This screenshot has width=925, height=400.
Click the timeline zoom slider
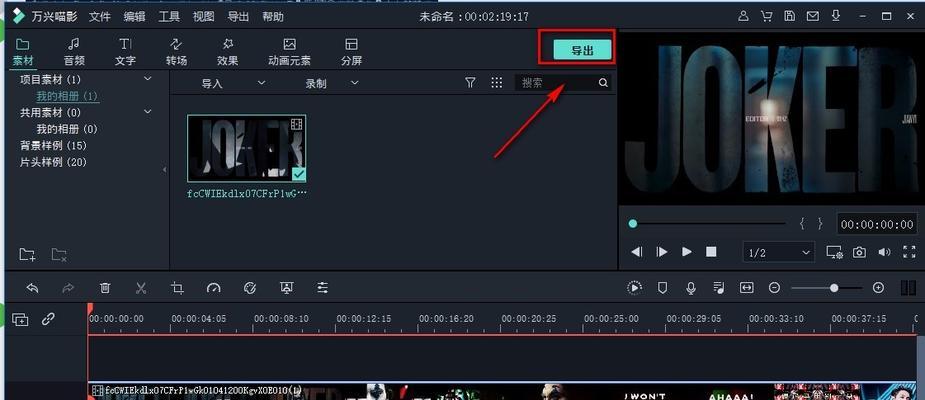pyautogui.click(x=826, y=288)
